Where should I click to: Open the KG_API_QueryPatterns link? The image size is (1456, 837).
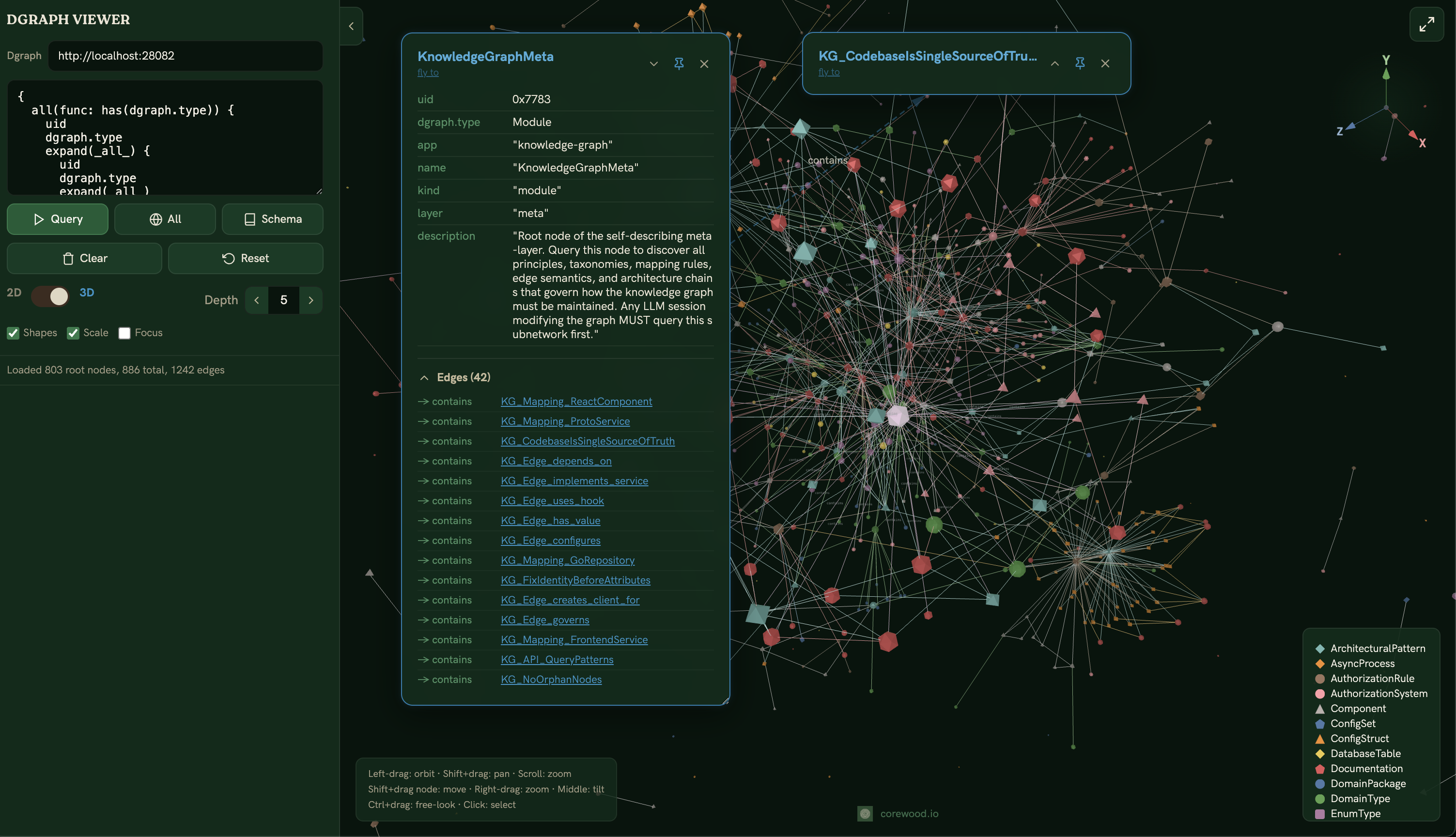pyautogui.click(x=557, y=659)
